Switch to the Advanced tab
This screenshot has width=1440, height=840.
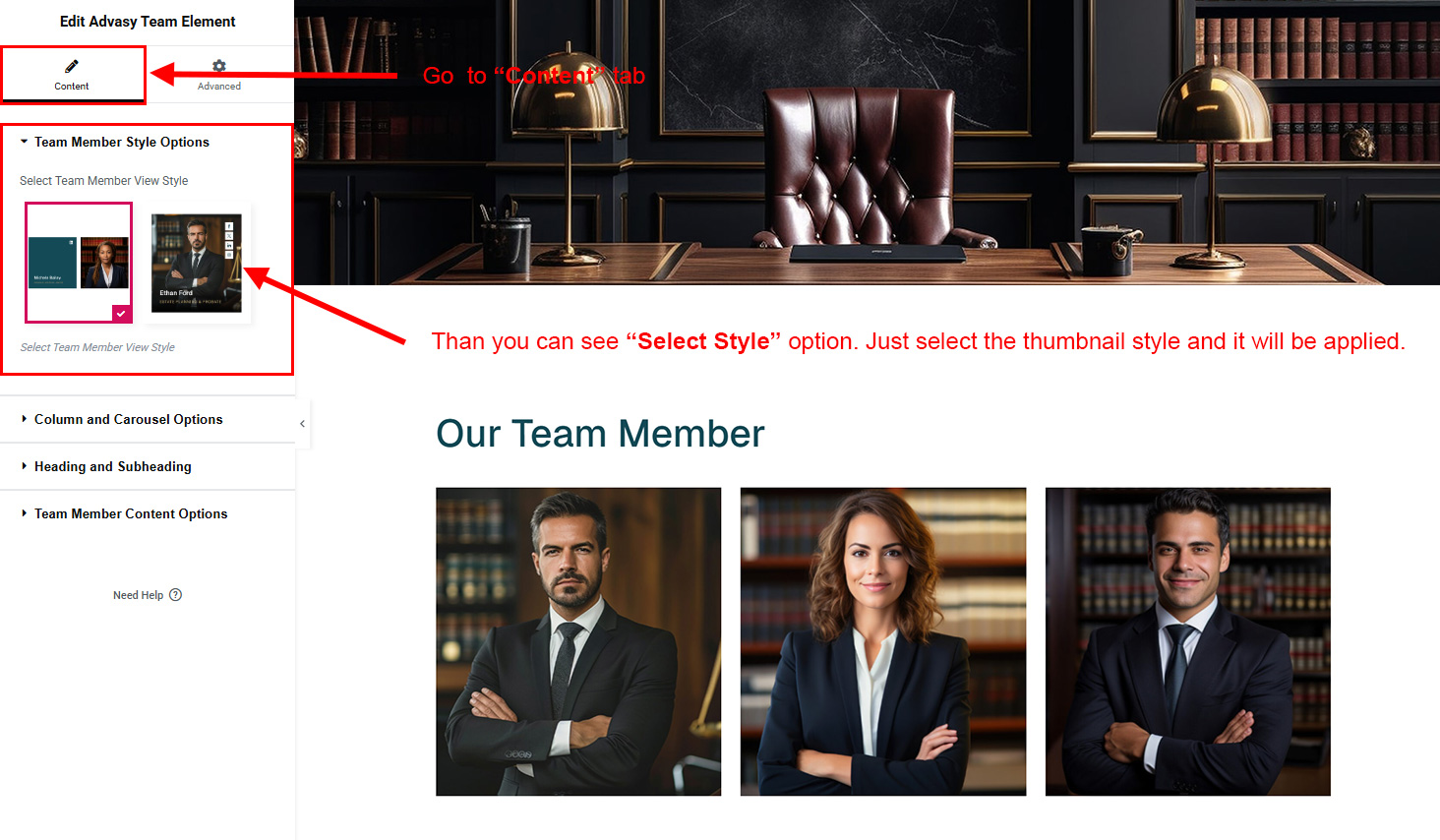point(219,74)
